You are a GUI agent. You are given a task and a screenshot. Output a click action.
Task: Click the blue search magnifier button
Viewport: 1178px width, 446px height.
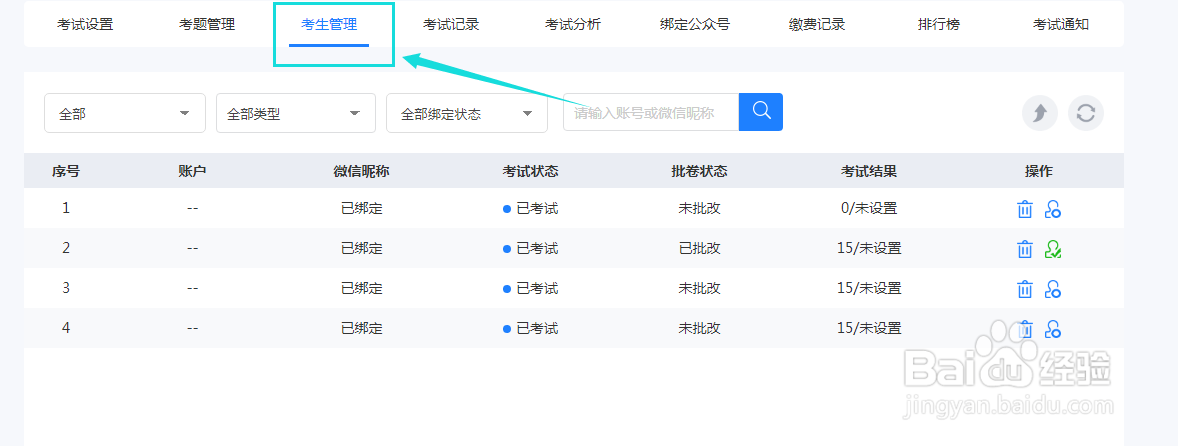[761, 112]
